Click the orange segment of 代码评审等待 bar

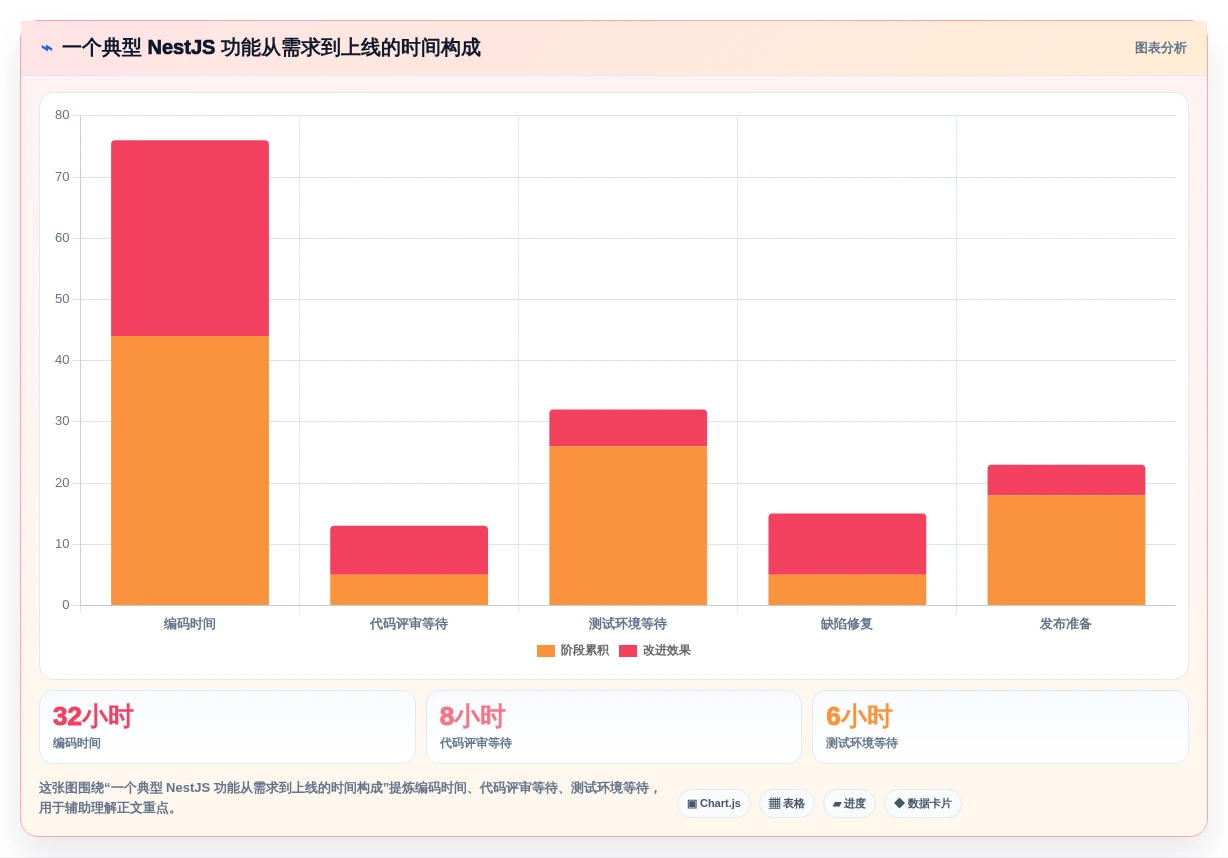point(409,590)
